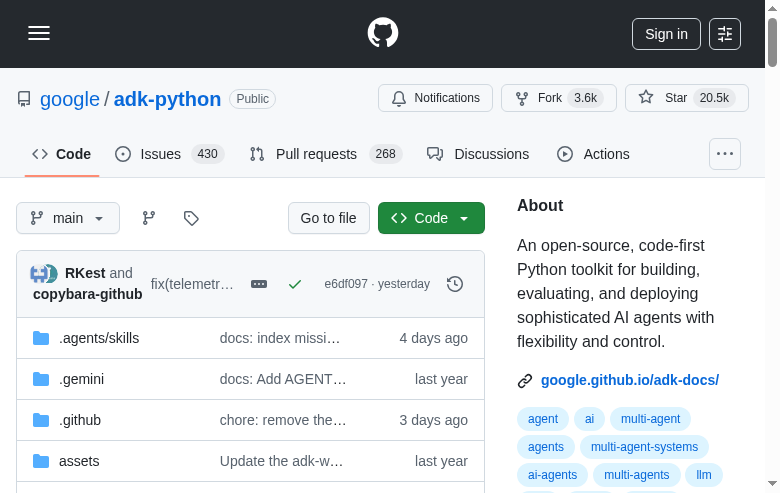Open RKest author profile link
Image resolution: width=780 pixels, height=493 pixels.
coord(85,273)
